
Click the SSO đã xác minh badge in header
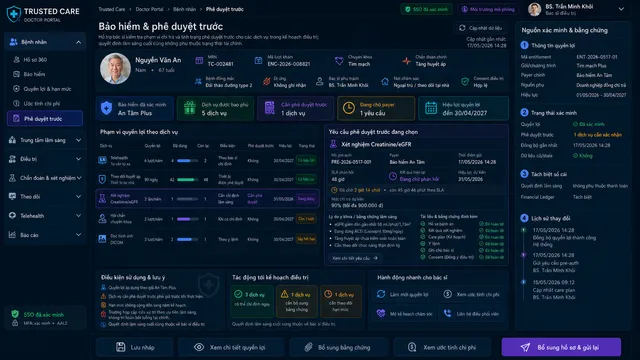(x=426, y=9)
